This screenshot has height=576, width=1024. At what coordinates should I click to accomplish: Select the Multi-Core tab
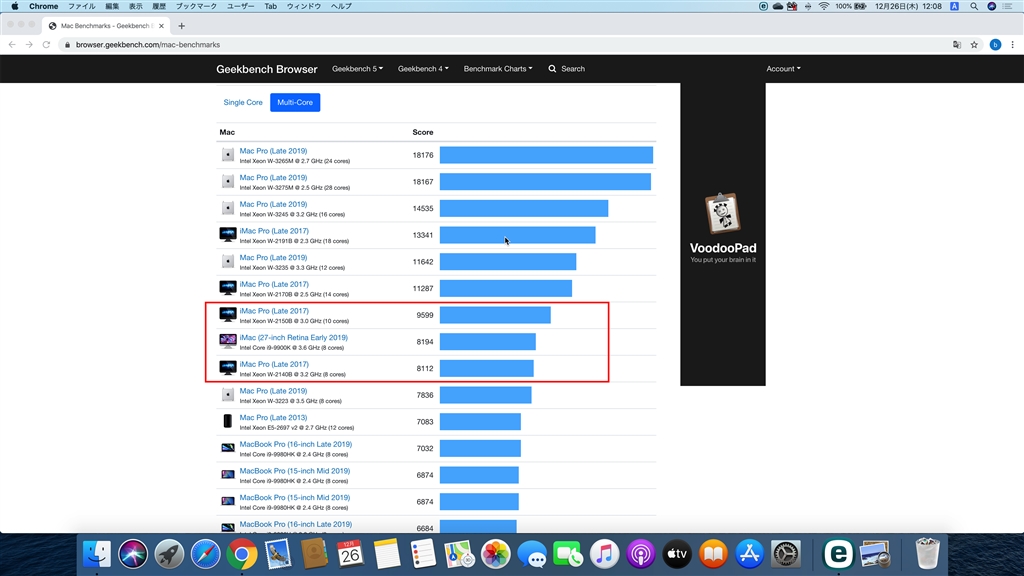(295, 103)
